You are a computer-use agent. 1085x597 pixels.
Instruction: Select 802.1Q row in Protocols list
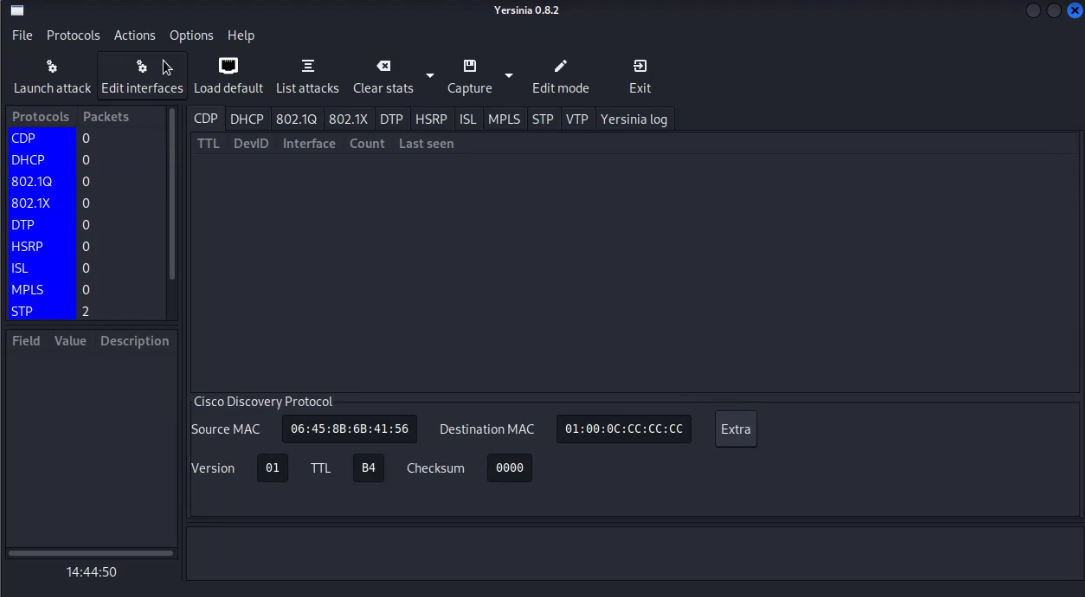click(86, 181)
